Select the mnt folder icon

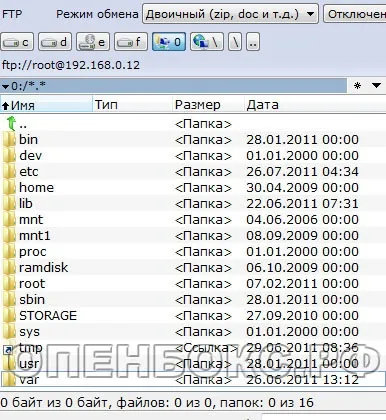[x=10, y=220]
